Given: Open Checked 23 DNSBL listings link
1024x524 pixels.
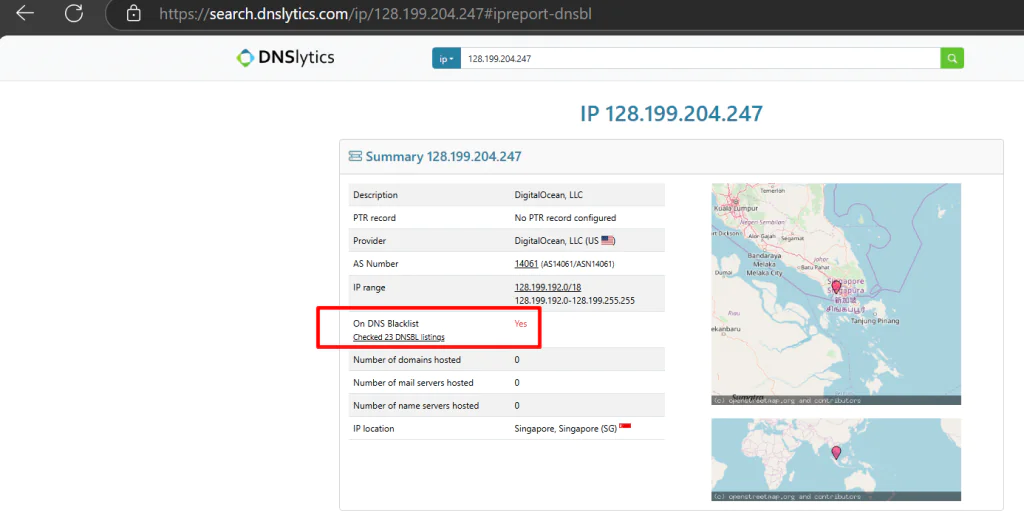Looking at the screenshot, I should (x=399, y=337).
